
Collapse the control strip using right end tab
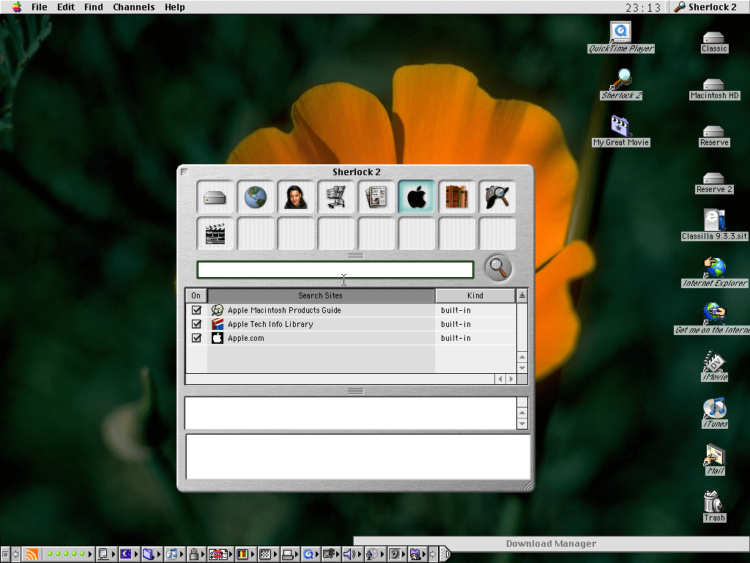[445, 554]
